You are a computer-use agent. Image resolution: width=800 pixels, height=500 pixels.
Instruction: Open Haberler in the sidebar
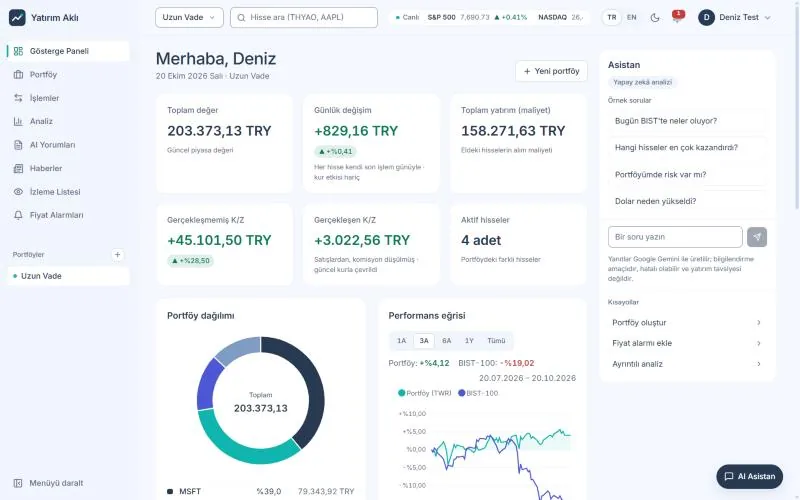[x=68, y=168]
